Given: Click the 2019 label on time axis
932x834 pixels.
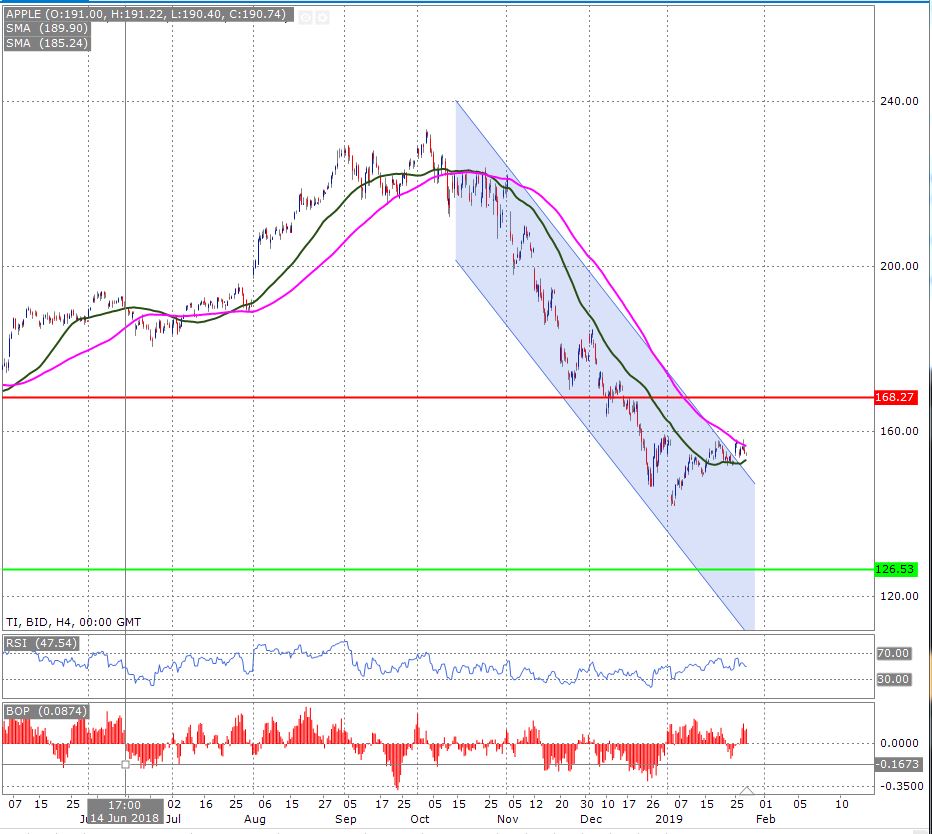Looking at the screenshot, I should point(669,819).
